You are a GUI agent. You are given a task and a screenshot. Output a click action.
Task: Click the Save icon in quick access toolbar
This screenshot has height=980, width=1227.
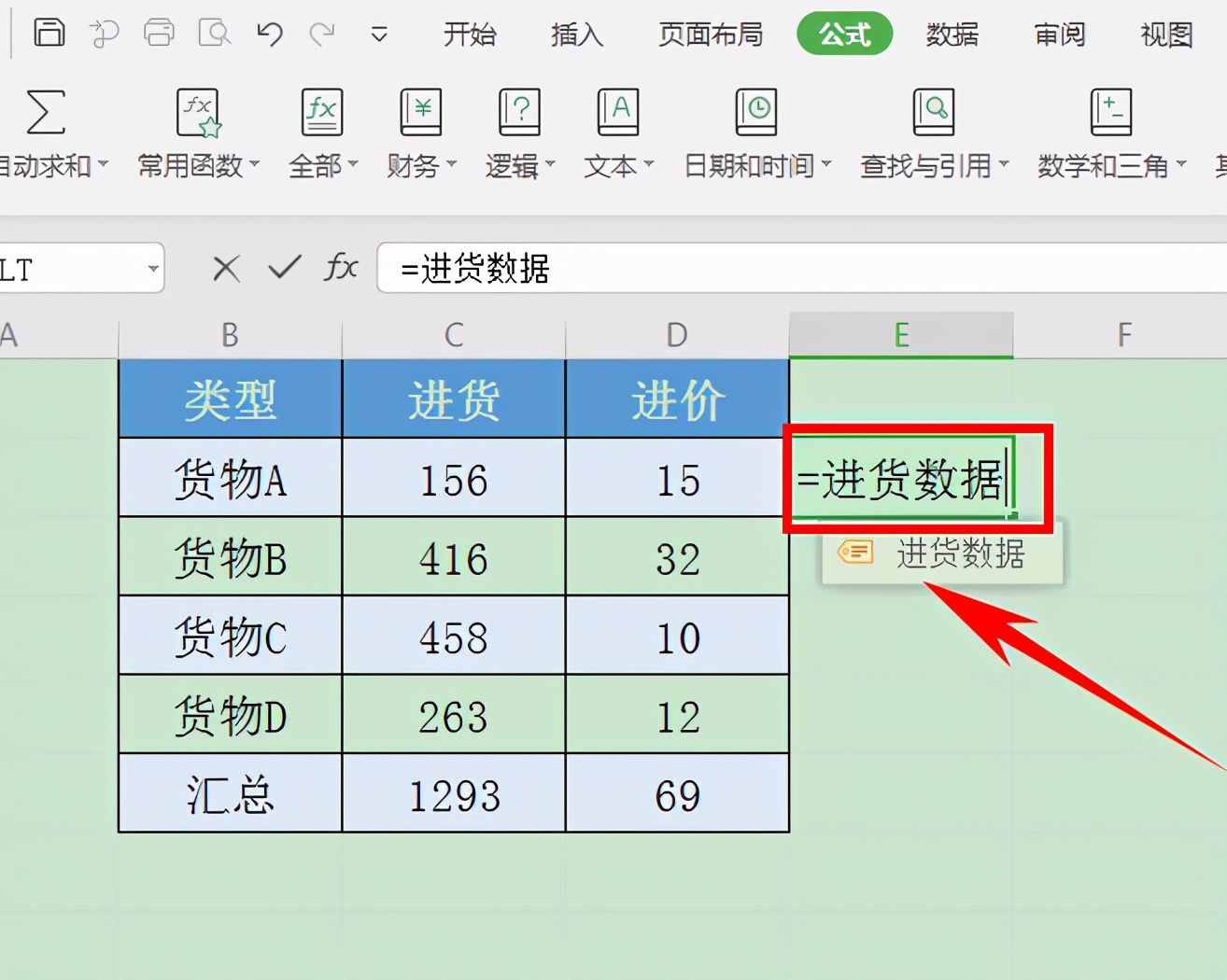click(49, 33)
